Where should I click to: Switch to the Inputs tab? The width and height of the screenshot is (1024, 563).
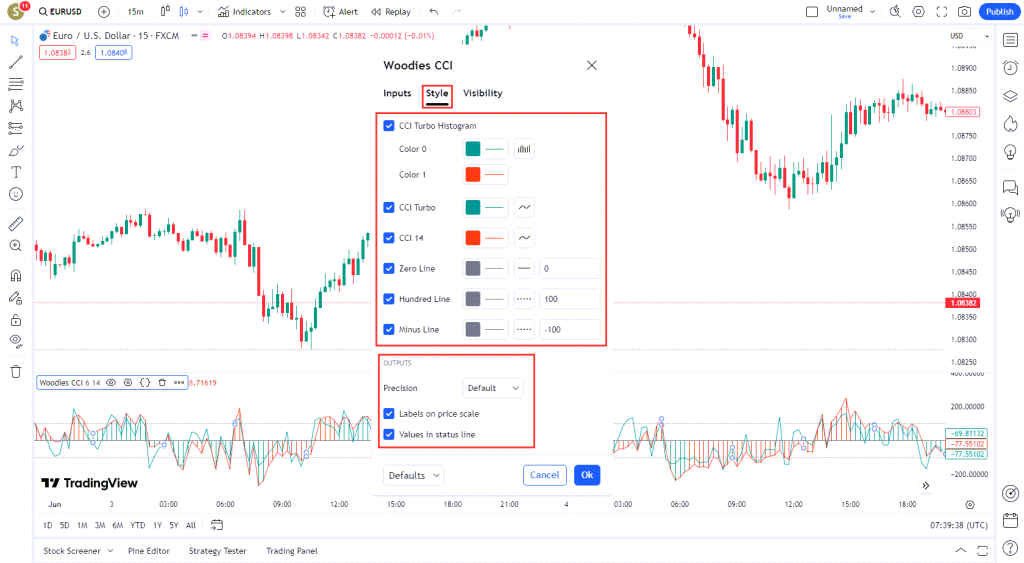[x=397, y=93]
